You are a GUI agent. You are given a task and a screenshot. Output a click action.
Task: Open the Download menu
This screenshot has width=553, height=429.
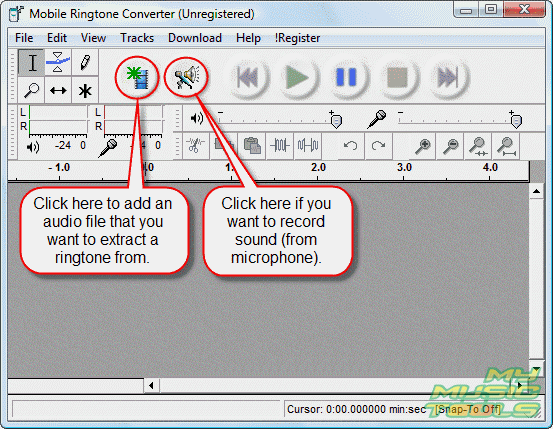coord(195,38)
